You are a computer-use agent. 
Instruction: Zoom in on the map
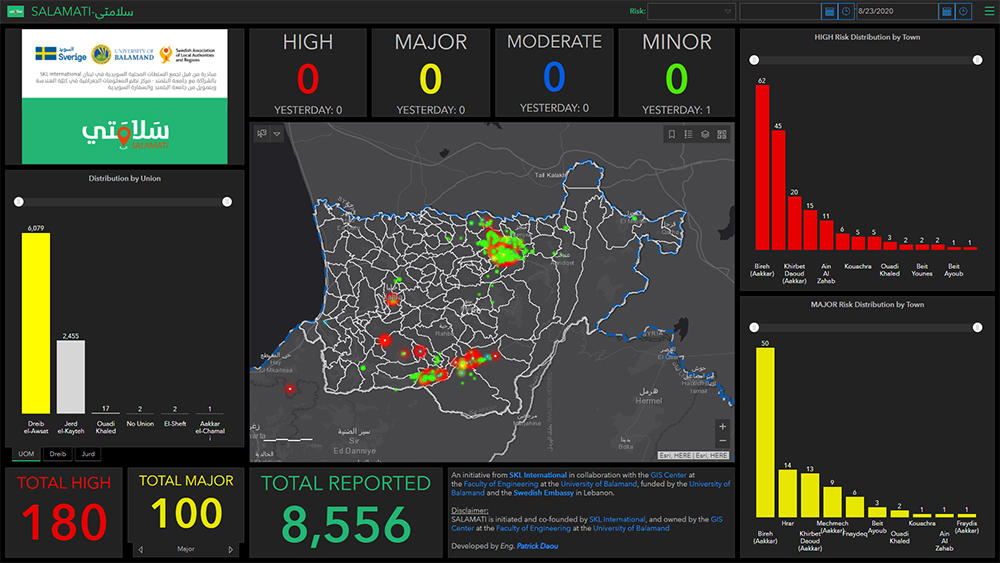(x=722, y=427)
